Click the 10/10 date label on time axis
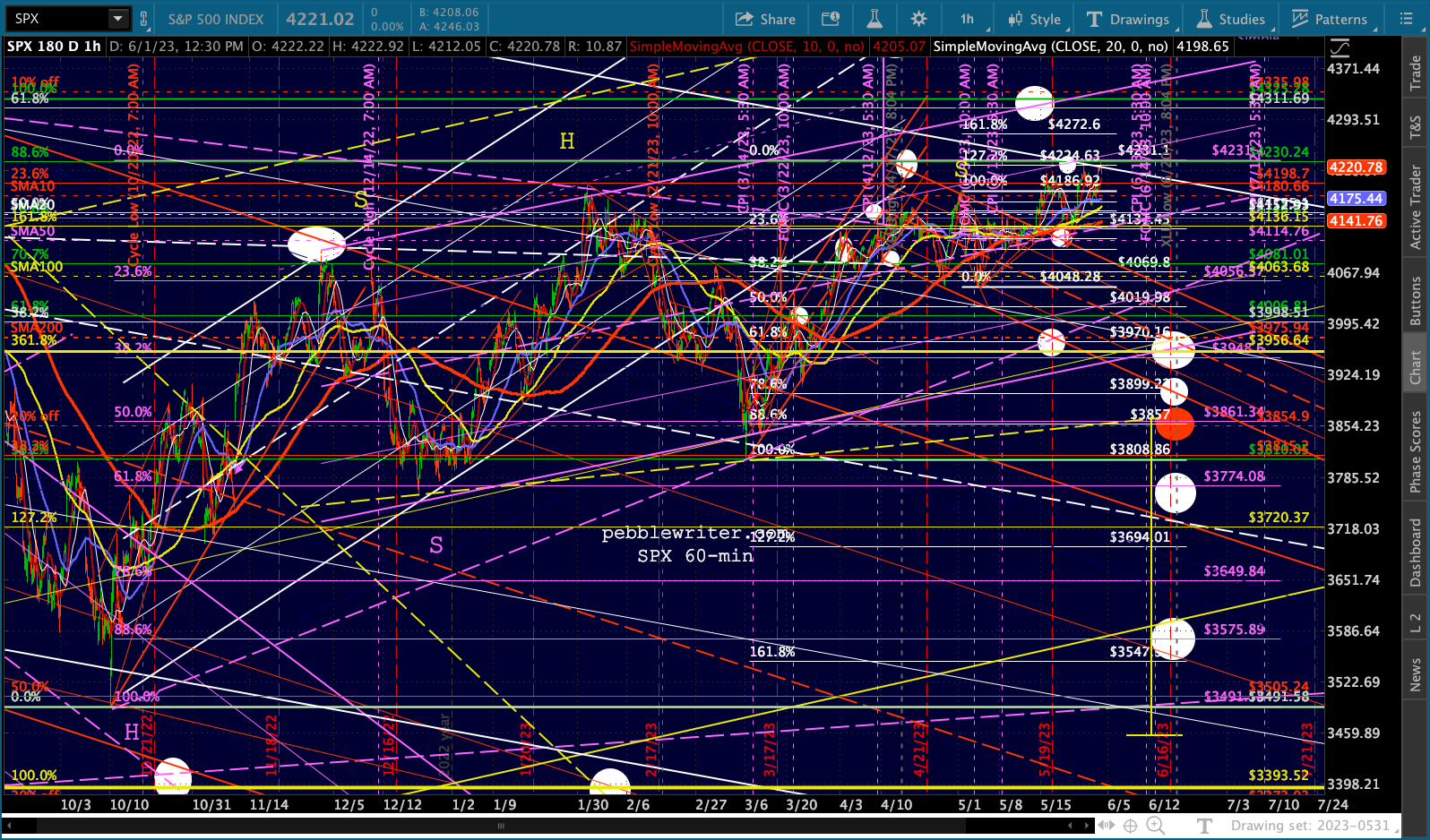The height and width of the screenshot is (840, 1430). (x=129, y=804)
